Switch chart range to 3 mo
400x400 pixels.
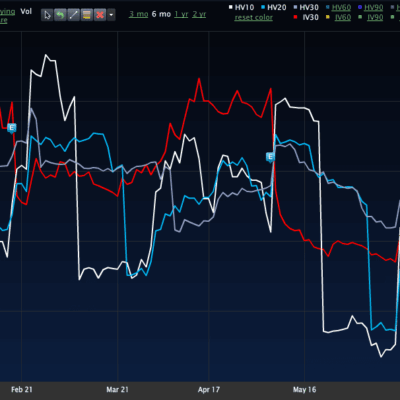coord(139,14)
